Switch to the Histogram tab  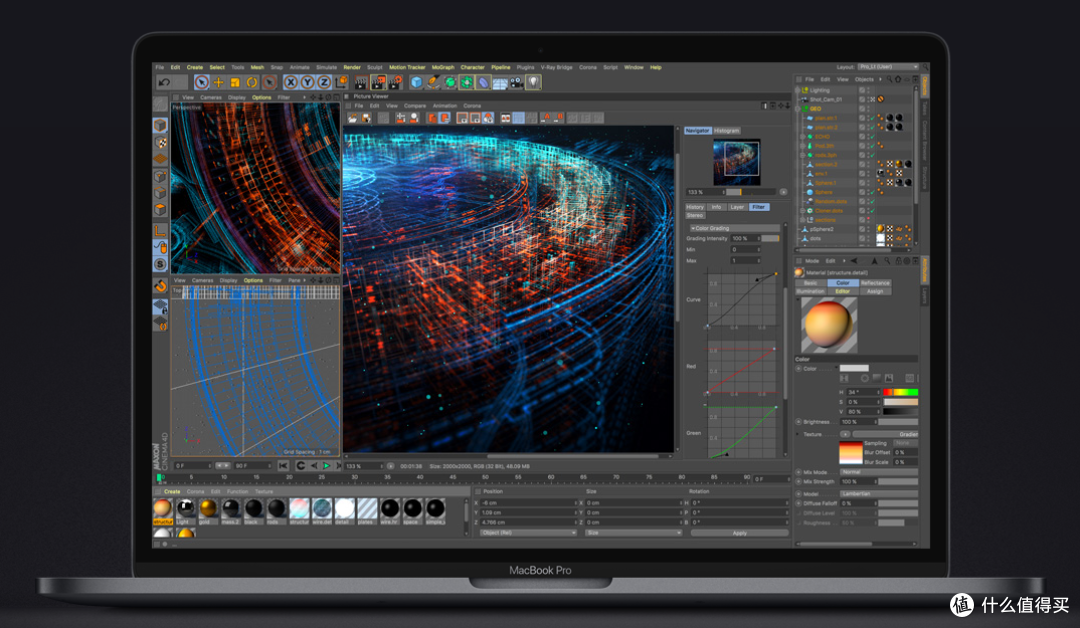click(x=727, y=130)
